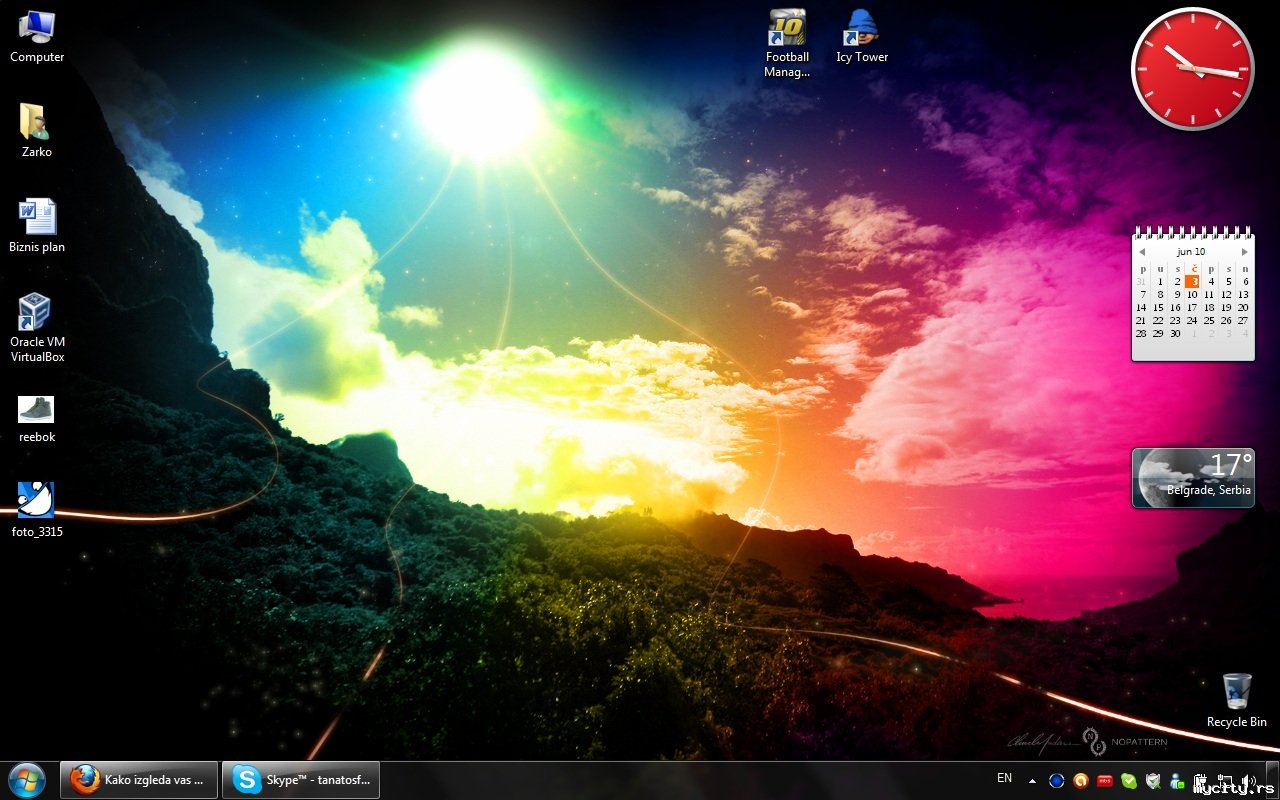Screen dimensions: 1280x800
Task: Open the Belgrade, Serbia weather gadget
Action: 1193,477
